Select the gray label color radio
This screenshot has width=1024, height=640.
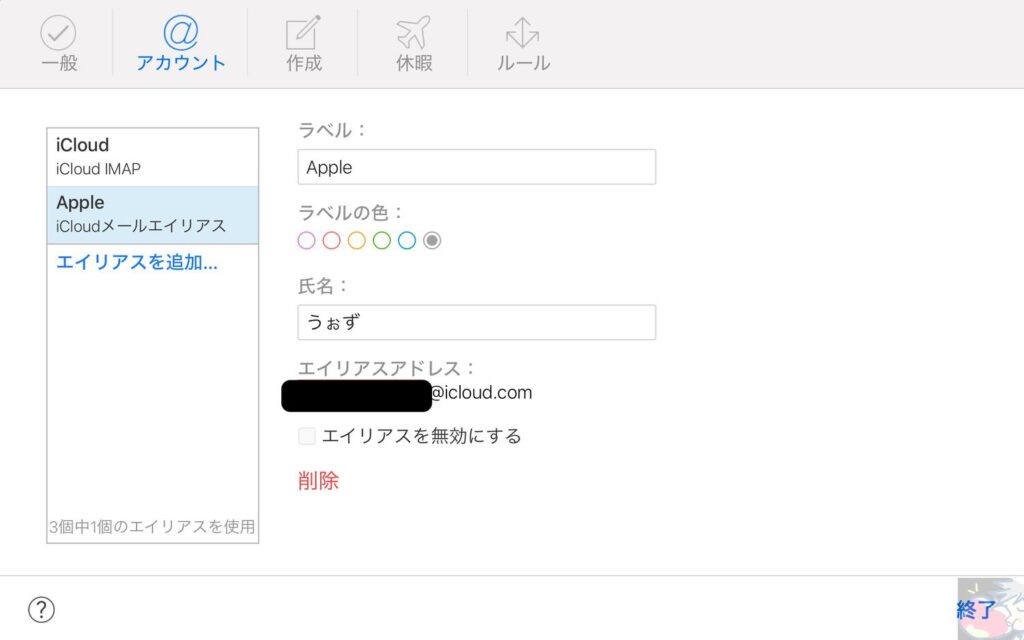[432, 240]
